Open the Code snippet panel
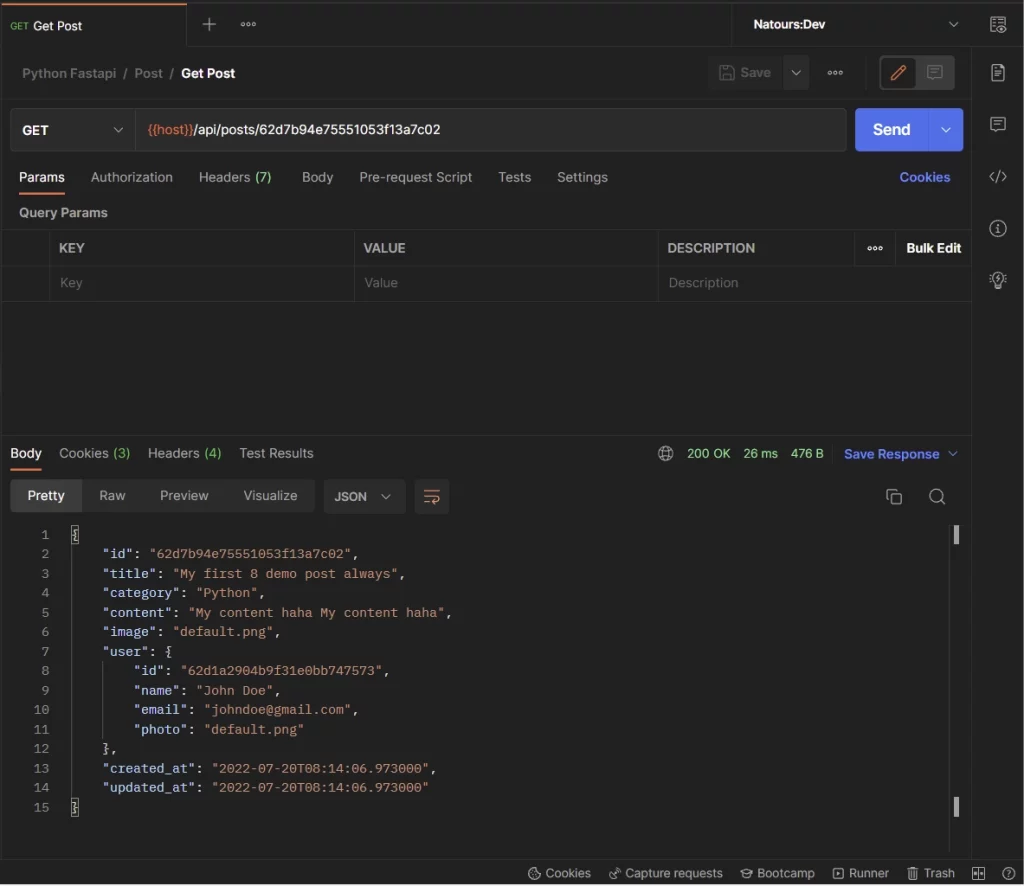This screenshot has width=1024, height=886. 997,176
